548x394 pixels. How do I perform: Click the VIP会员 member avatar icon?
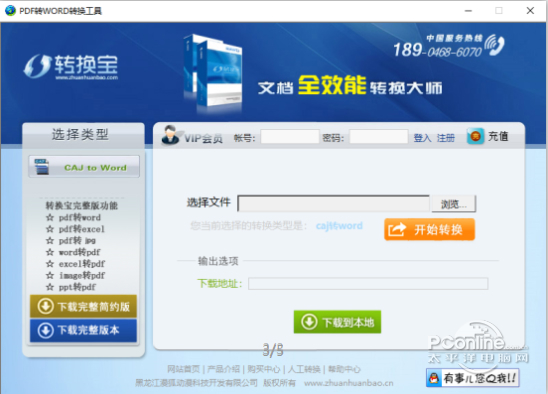(170, 135)
